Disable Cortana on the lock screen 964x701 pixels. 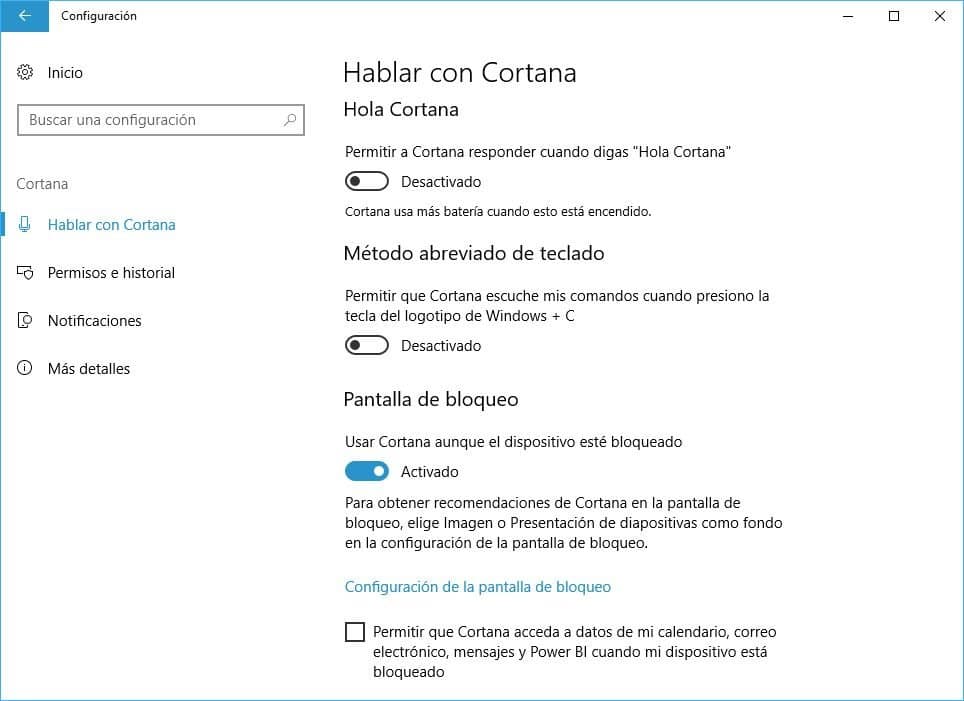point(366,471)
